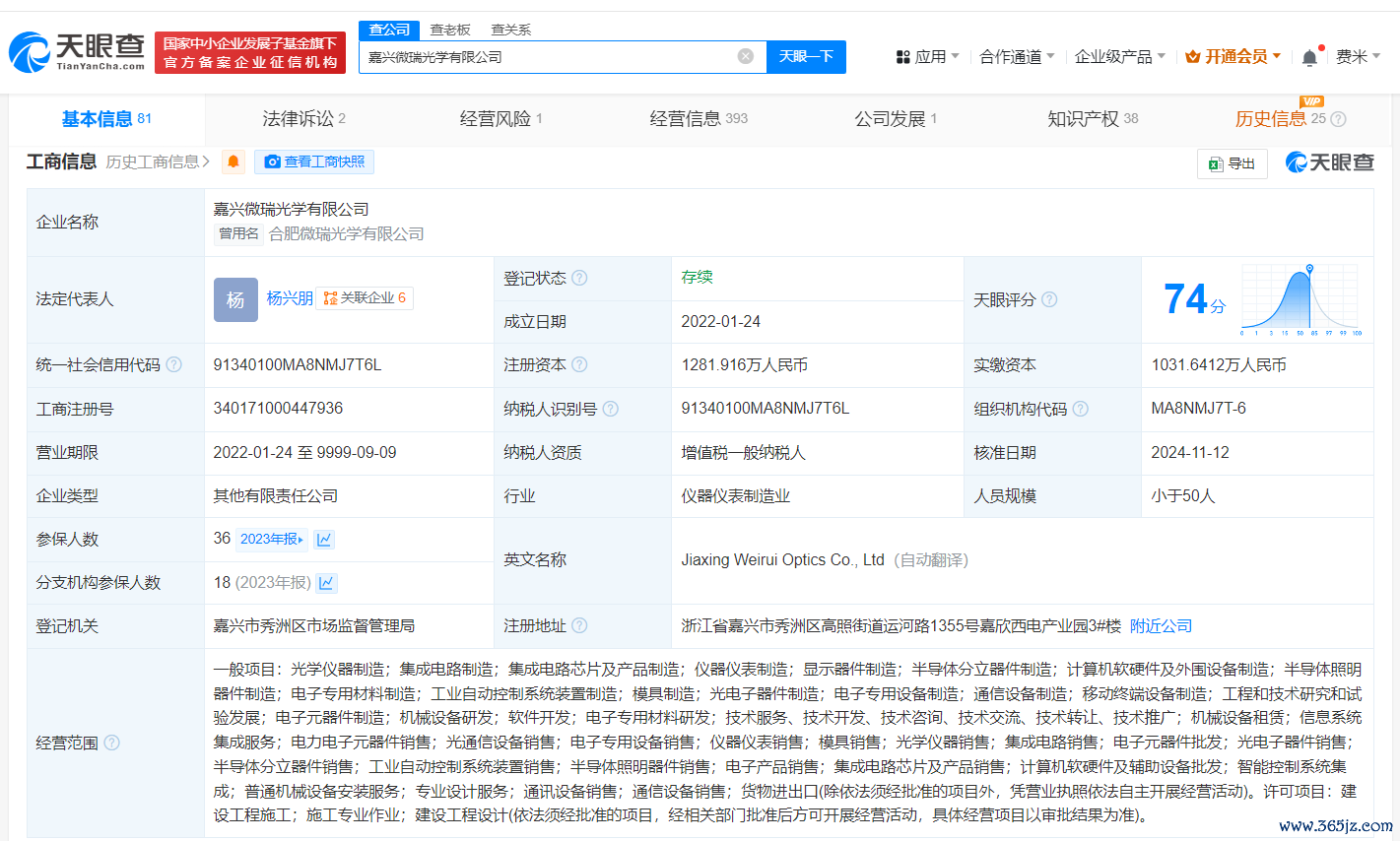Viewport: 1400px width, 841px height.
Task: Click the 国家中小企业发展子基金 banner badge
Action: tap(250, 53)
